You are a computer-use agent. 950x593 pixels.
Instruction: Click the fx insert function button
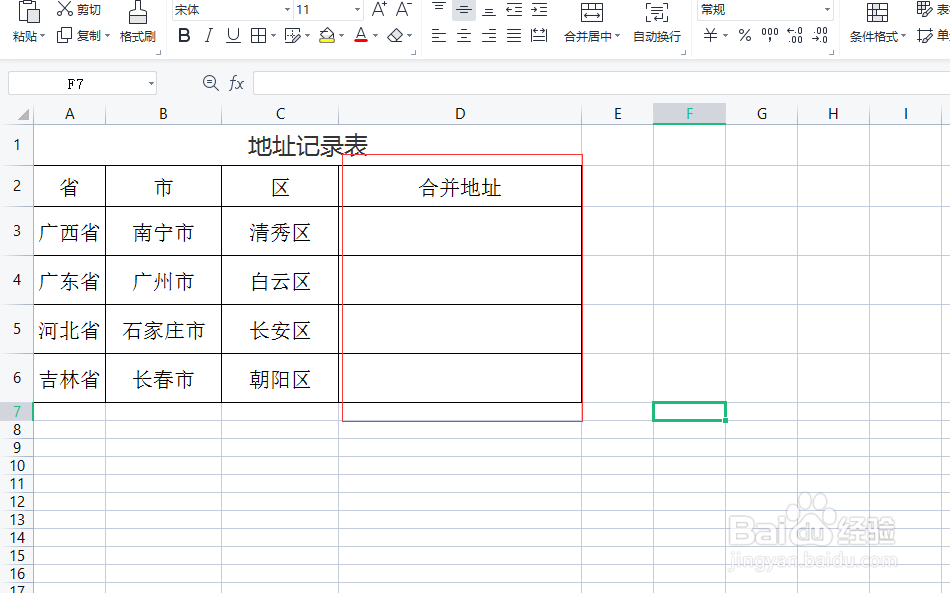tap(236, 83)
